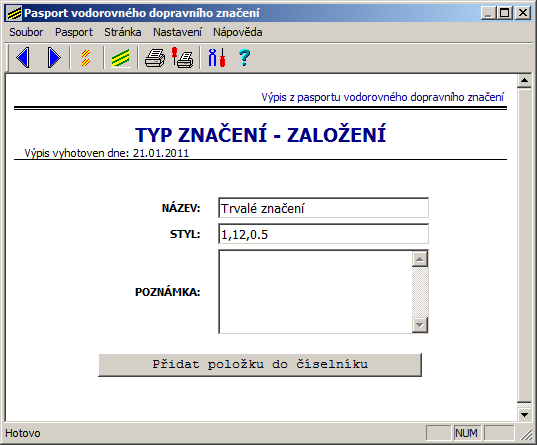Image resolution: width=537 pixels, height=445 pixels.
Task: Open the Nastavení menu
Action: [x=177, y=32]
